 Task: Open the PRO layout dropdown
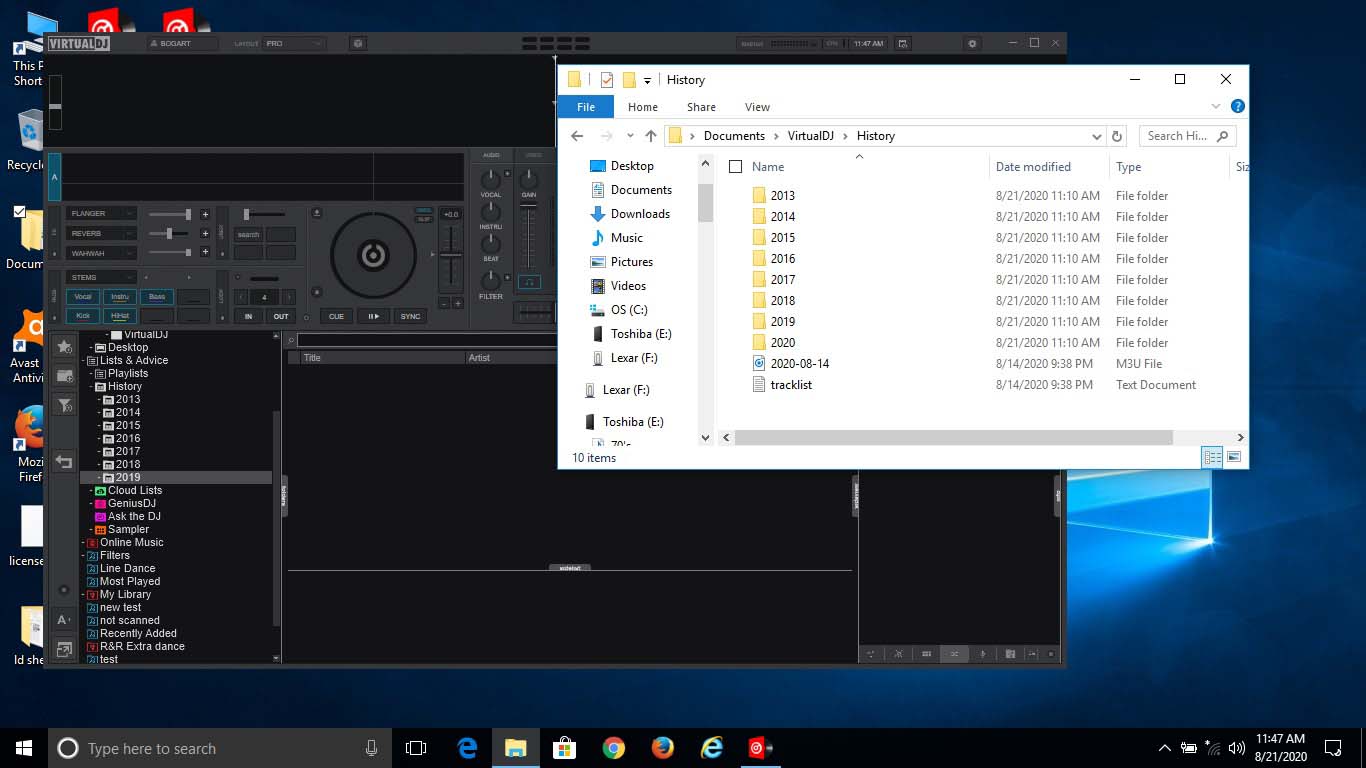(294, 44)
